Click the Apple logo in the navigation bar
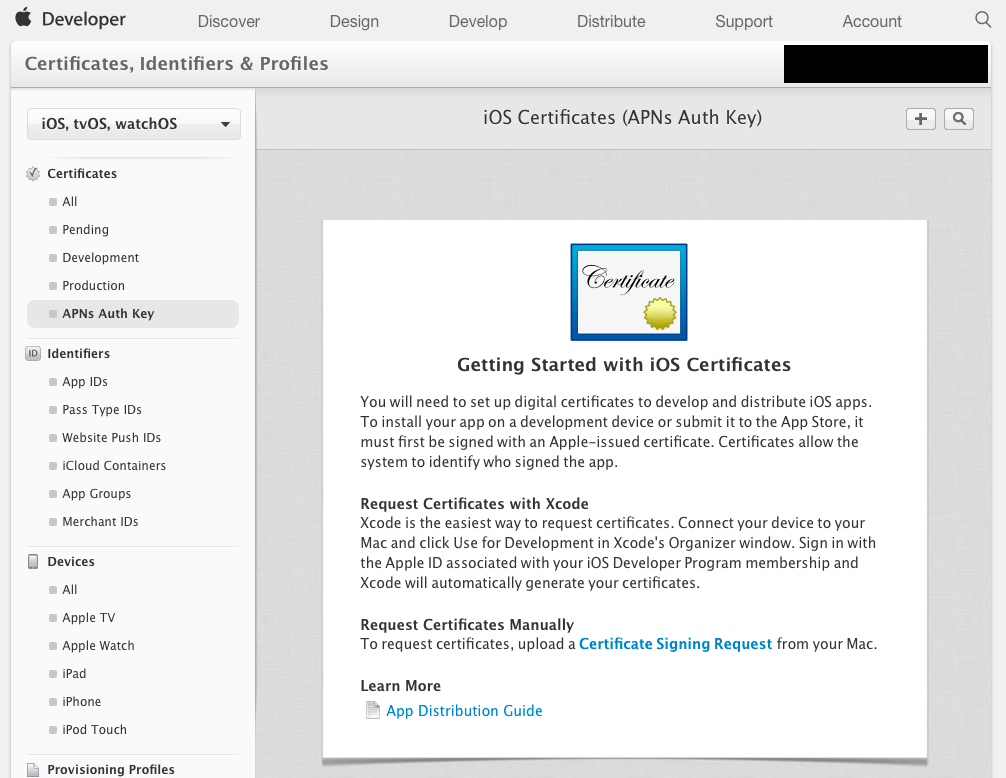1006x778 pixels. (x=25, y=18)
